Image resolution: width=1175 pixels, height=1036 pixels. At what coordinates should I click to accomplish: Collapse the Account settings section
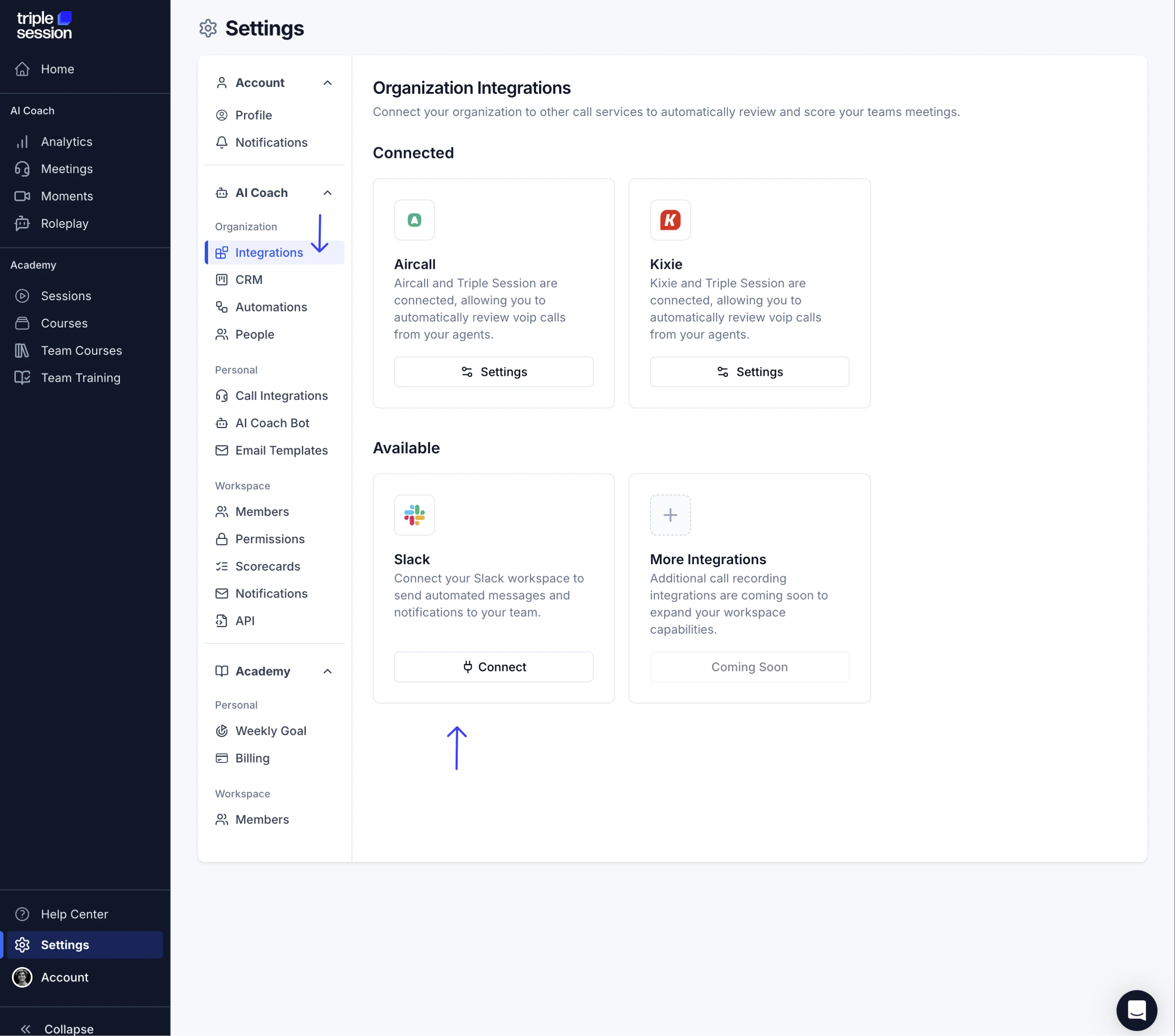point(328,83)
